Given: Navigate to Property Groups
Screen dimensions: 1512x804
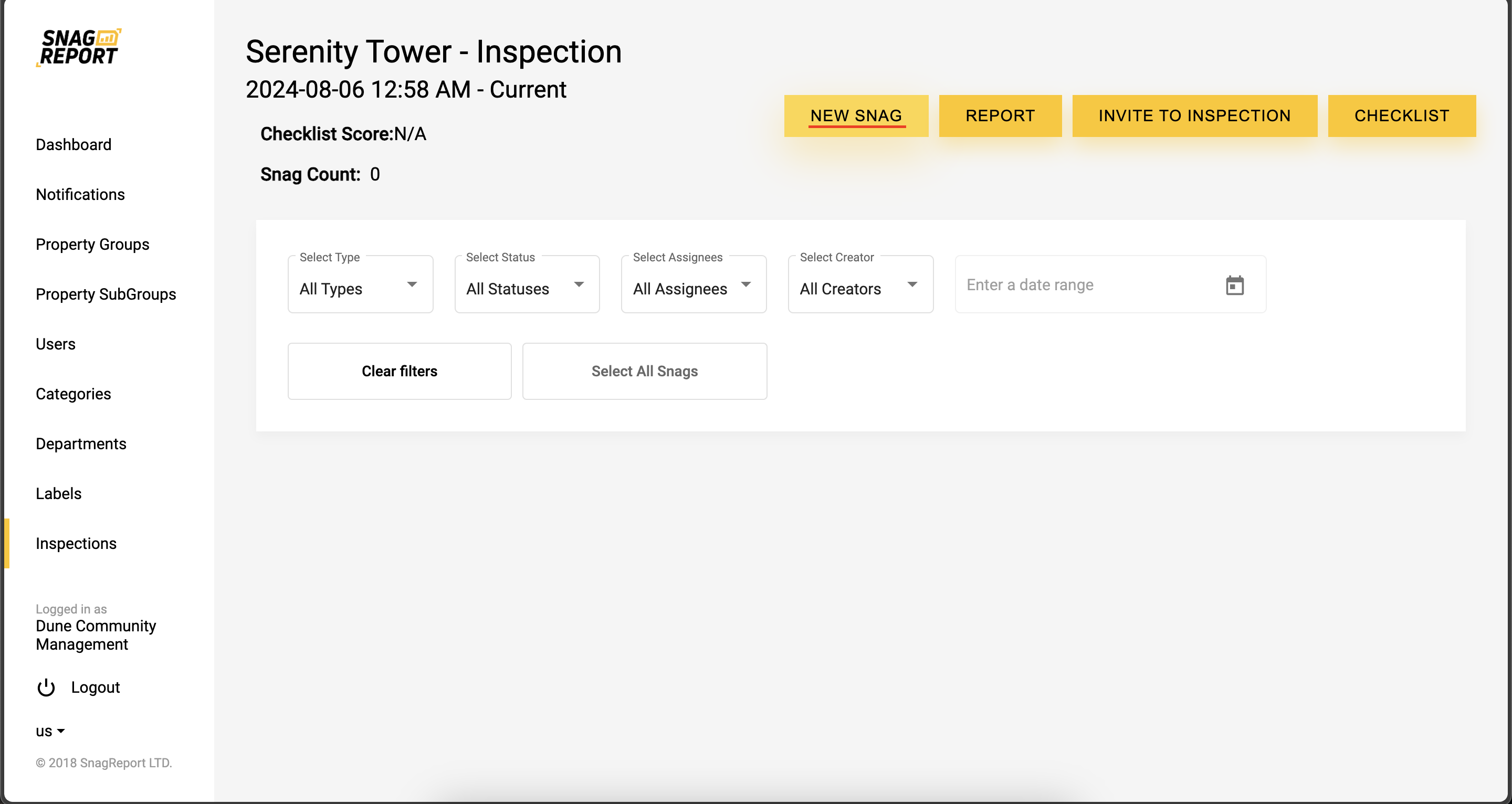Looking at the screenshot, I should (93, 244).
